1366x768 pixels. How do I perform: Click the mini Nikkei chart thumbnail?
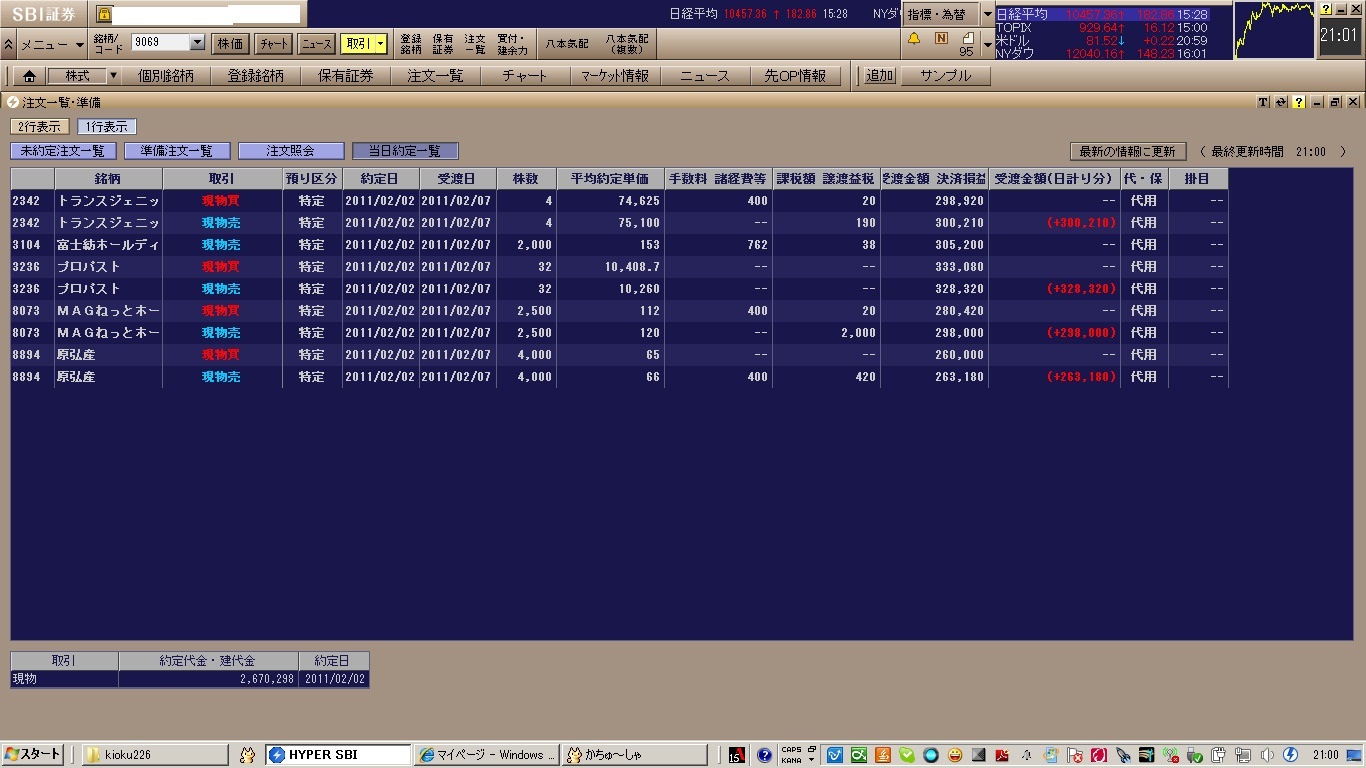pos(1273,30)
